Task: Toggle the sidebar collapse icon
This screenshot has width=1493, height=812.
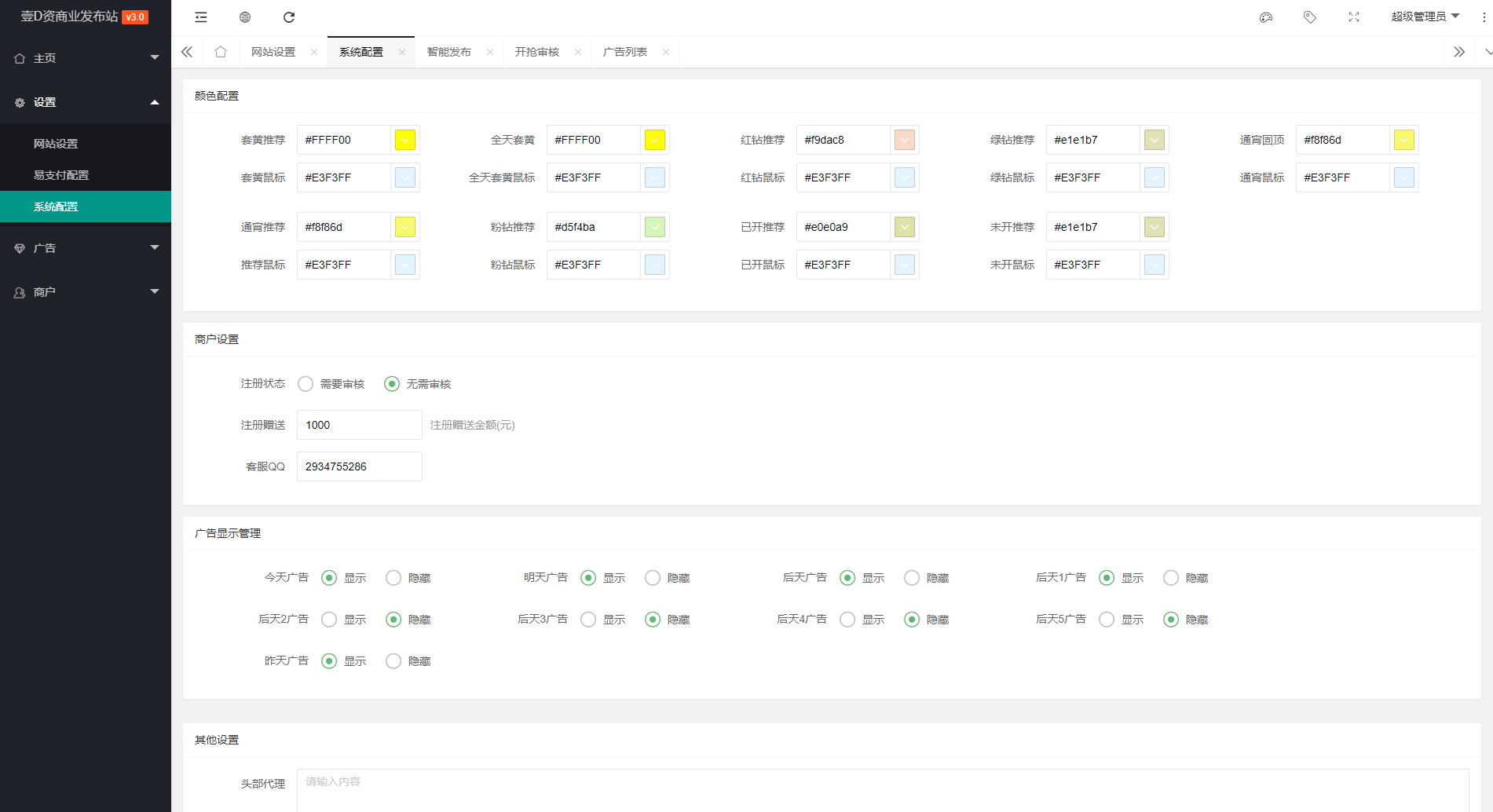Action: point(201,17)
